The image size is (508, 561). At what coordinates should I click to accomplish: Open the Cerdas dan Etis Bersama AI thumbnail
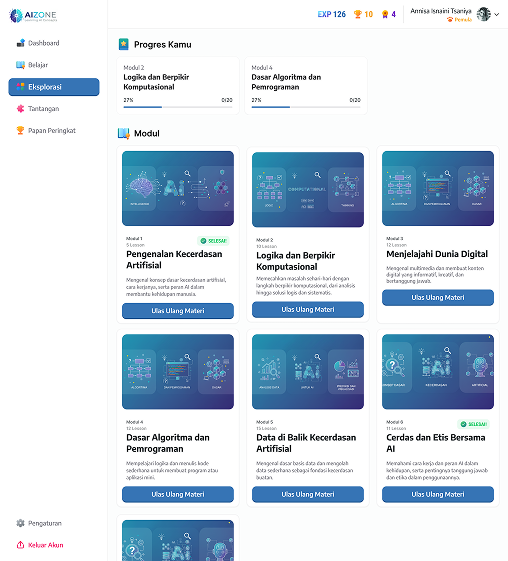(x=438, y=372)
